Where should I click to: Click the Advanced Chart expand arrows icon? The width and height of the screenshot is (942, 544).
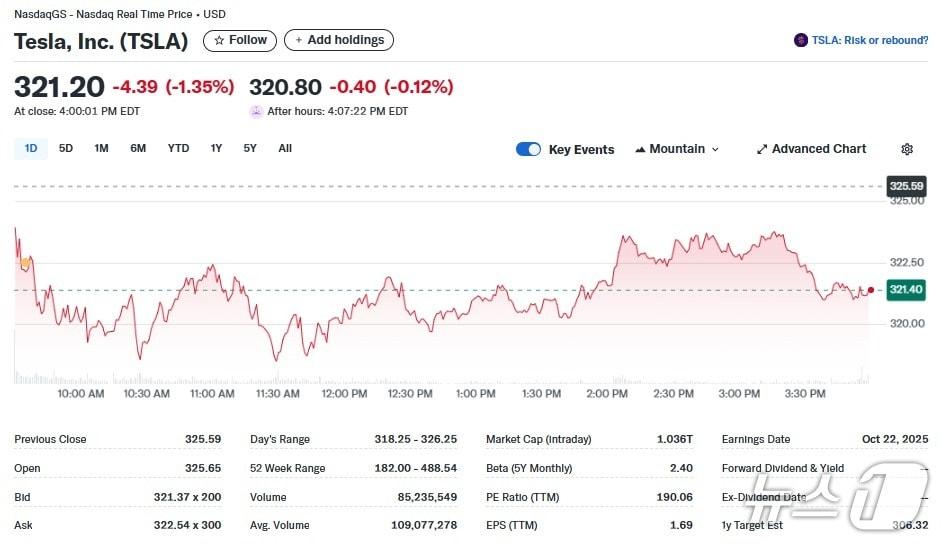762,149
